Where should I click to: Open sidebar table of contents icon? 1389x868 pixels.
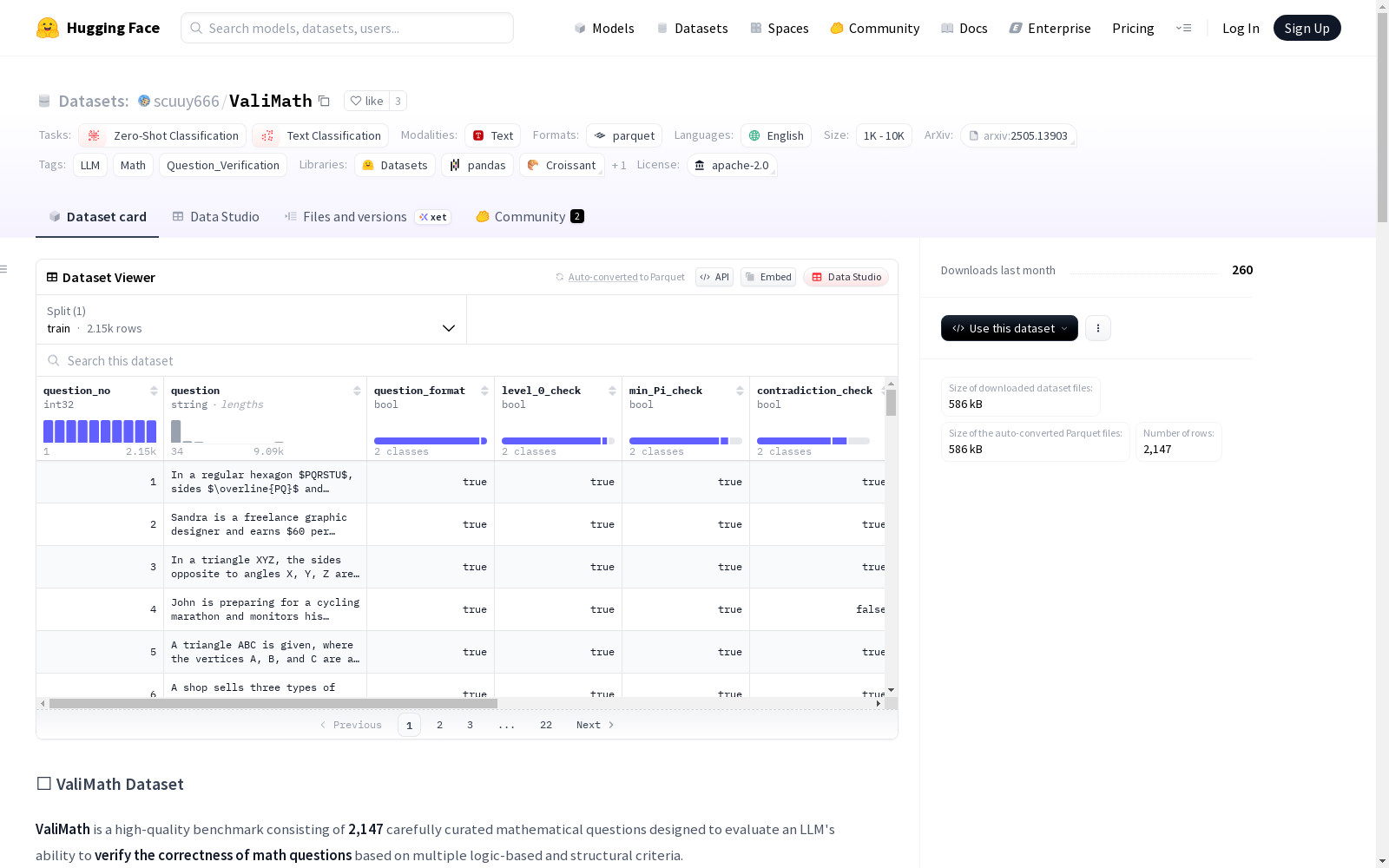pyautogui.click(x=4, y=269)
